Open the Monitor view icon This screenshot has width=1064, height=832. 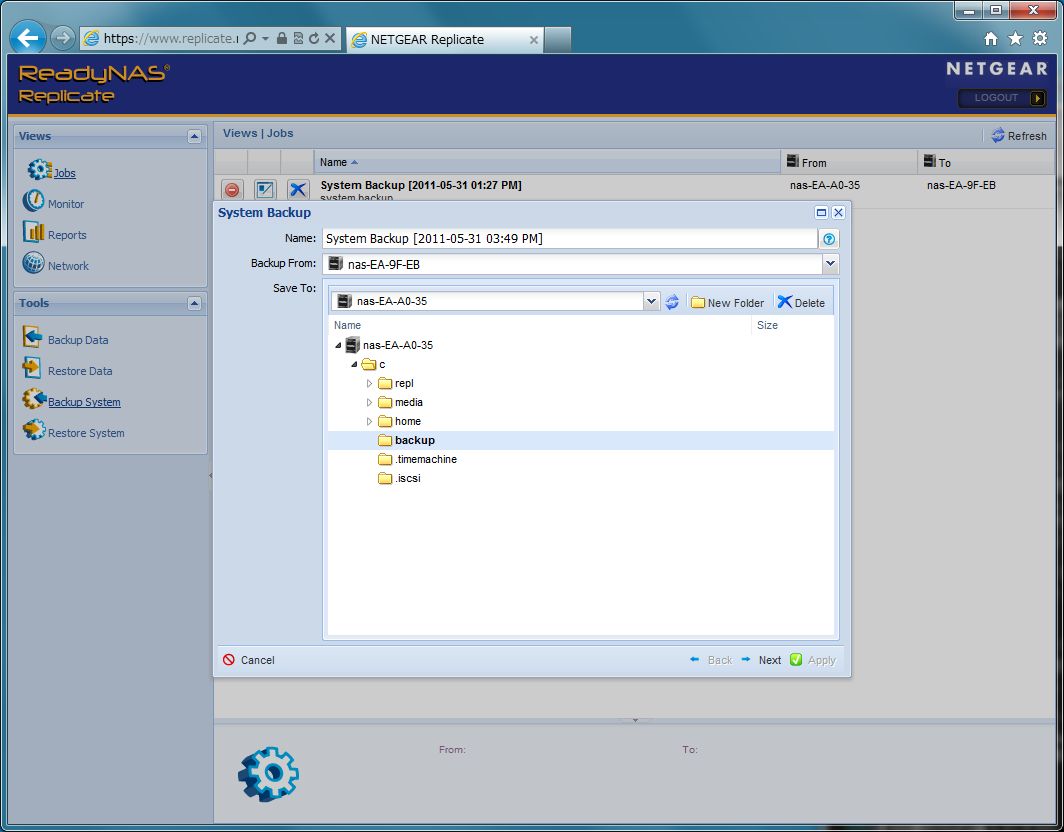tap(33, 202)
